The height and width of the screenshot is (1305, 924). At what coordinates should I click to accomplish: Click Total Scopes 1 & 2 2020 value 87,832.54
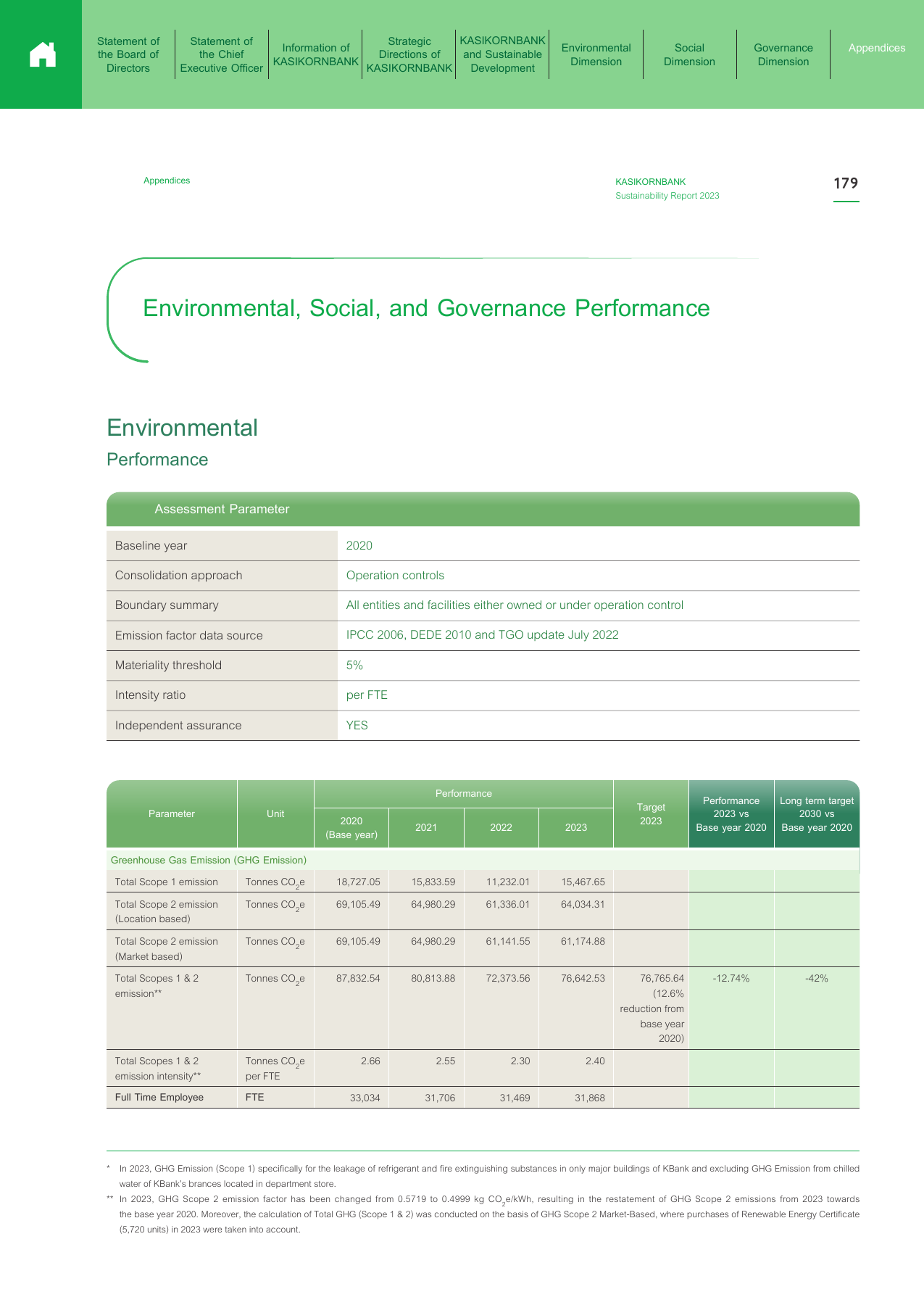pyautogui.click(x=358, y=978)
